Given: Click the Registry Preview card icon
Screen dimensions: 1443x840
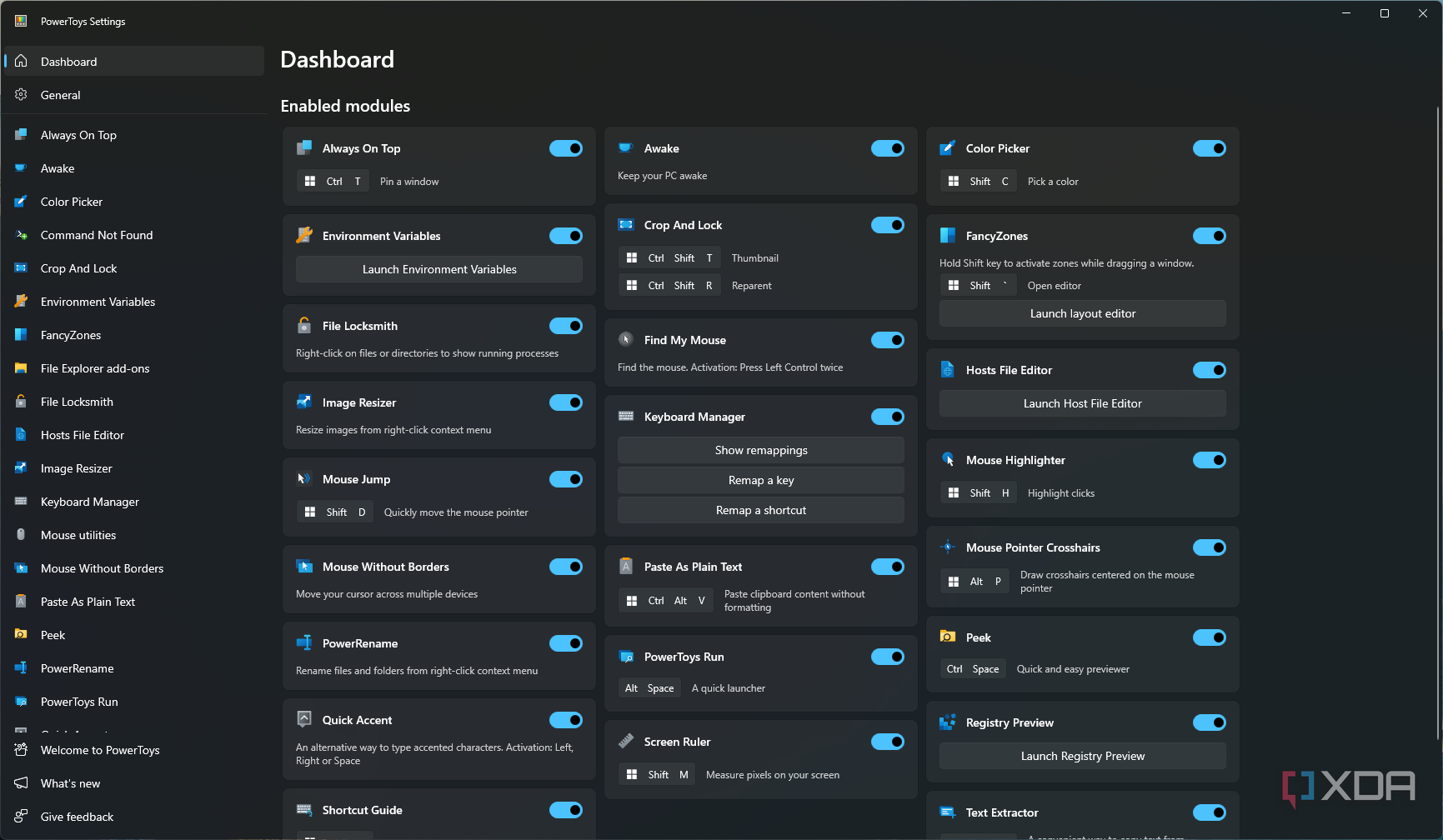Looking at the screenshot, I should [948, 722].
